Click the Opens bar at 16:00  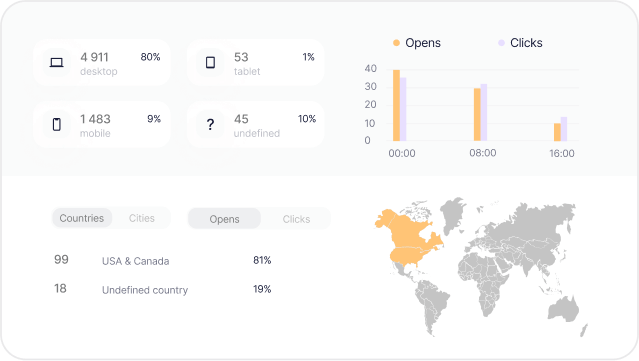coord(557,132)
